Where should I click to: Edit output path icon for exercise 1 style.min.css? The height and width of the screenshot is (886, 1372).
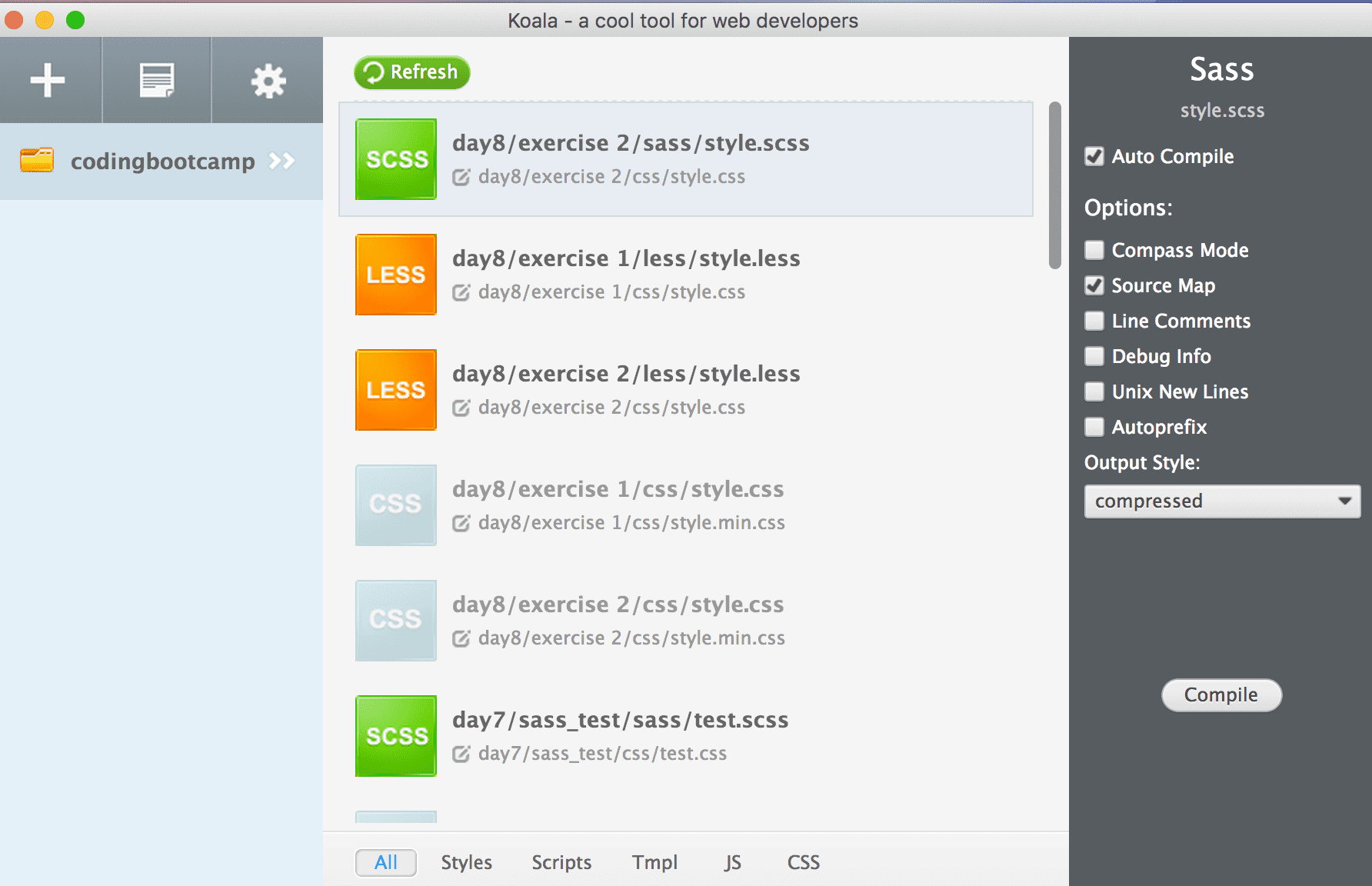[461, 523]
